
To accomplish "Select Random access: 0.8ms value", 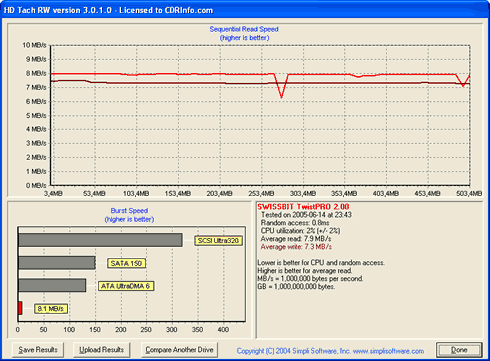I will [x=295, y=223].
